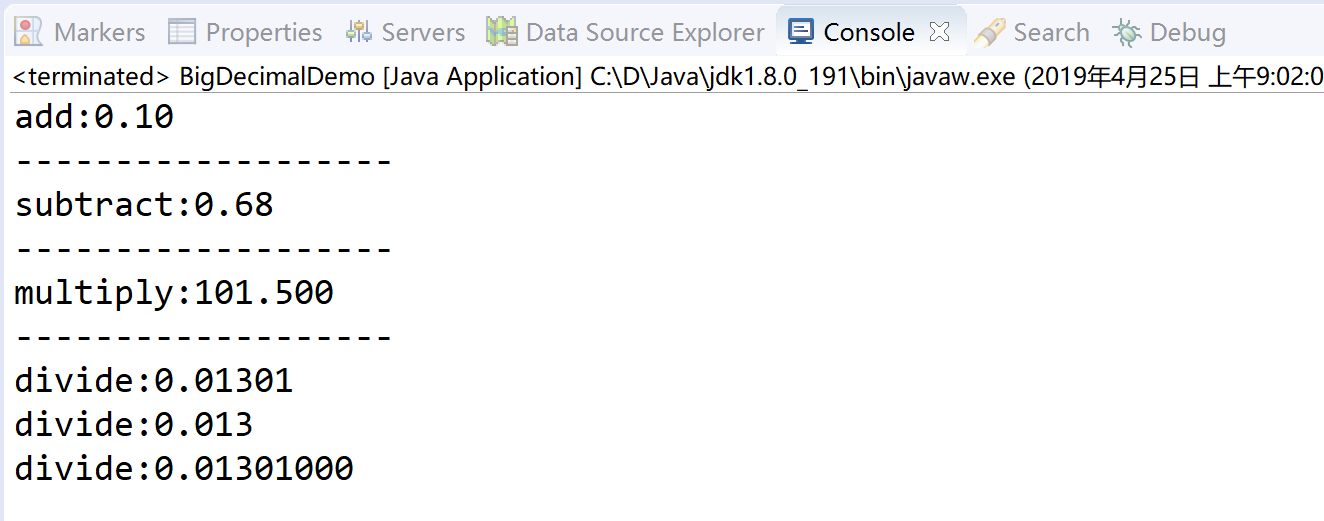Screen dimensions: 1324x521
Task: Open the Debug tab label
Action: point(1187,32)
